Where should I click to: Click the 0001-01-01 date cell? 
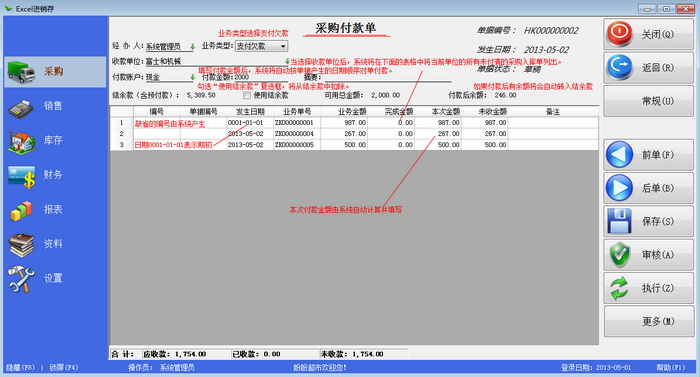[x=250, y=122]
